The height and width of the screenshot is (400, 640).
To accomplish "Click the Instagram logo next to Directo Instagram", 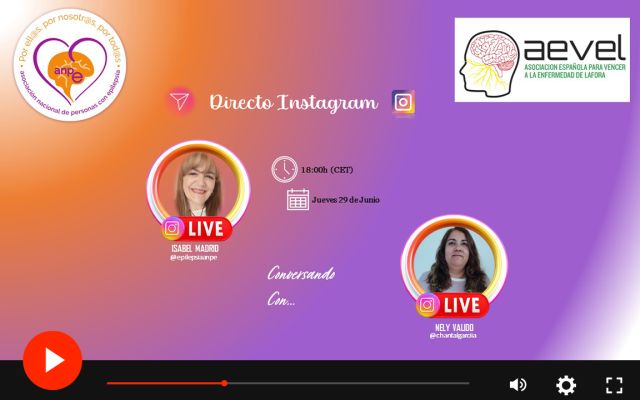I will point(403,102).
